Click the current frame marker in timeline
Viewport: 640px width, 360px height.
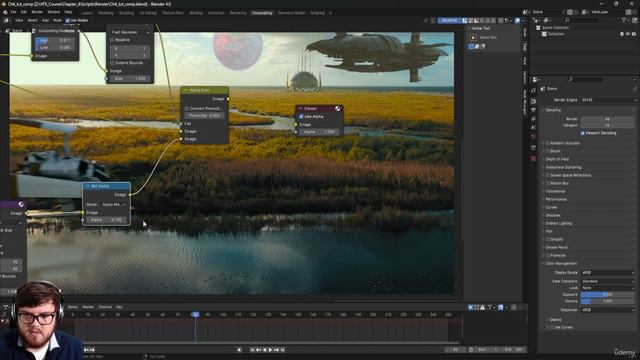pyautogui.click(x=196, y=315)
